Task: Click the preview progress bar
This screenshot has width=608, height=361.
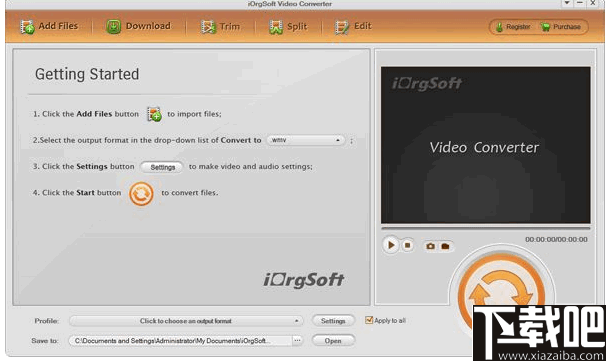Action: [x=485, y=228]
